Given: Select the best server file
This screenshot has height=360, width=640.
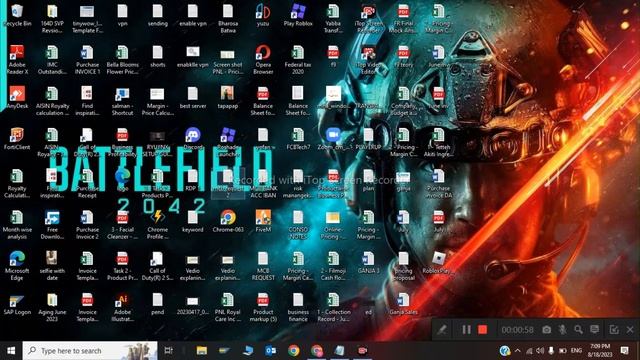Looking at the screenshot, I should 193,98.
